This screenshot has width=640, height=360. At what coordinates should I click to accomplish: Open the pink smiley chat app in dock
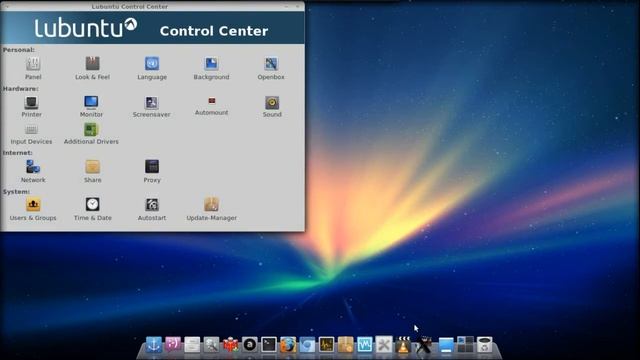coord(173,345)
